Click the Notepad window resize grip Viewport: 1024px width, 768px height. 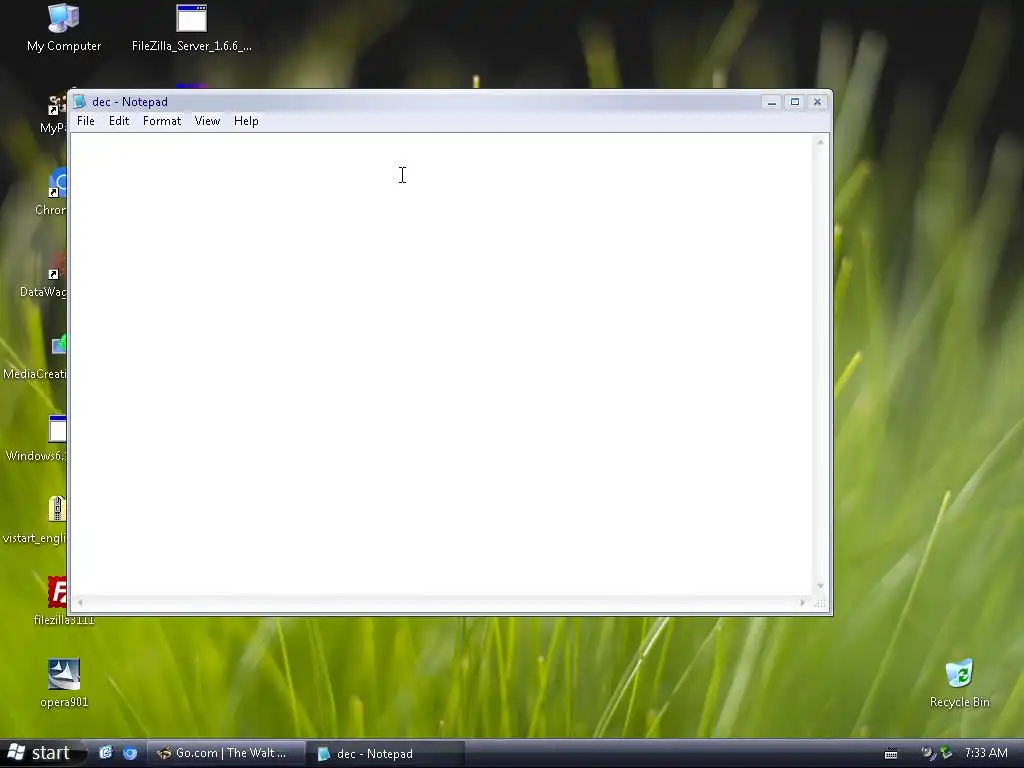pos(820,603)
